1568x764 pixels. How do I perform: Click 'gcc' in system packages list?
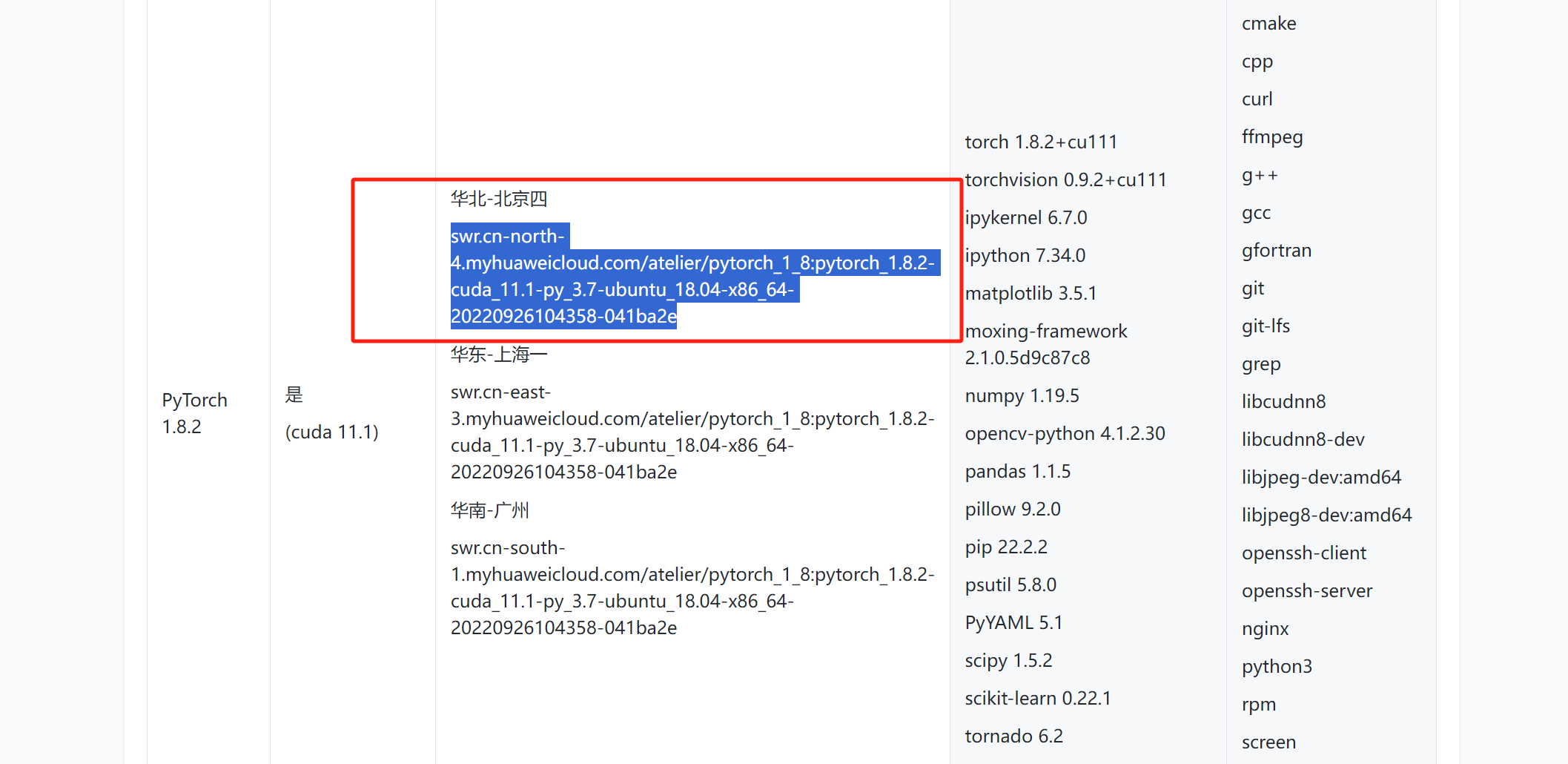tap(1257, 214)
